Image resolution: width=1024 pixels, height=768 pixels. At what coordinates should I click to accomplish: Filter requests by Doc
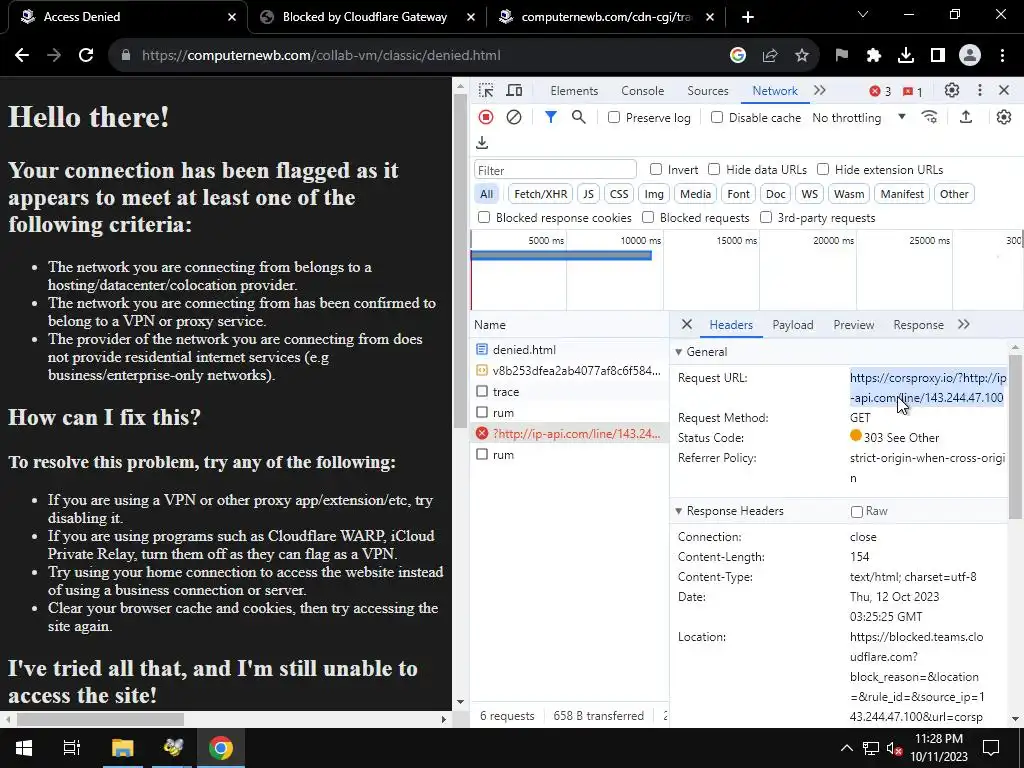tap(775, 194)
